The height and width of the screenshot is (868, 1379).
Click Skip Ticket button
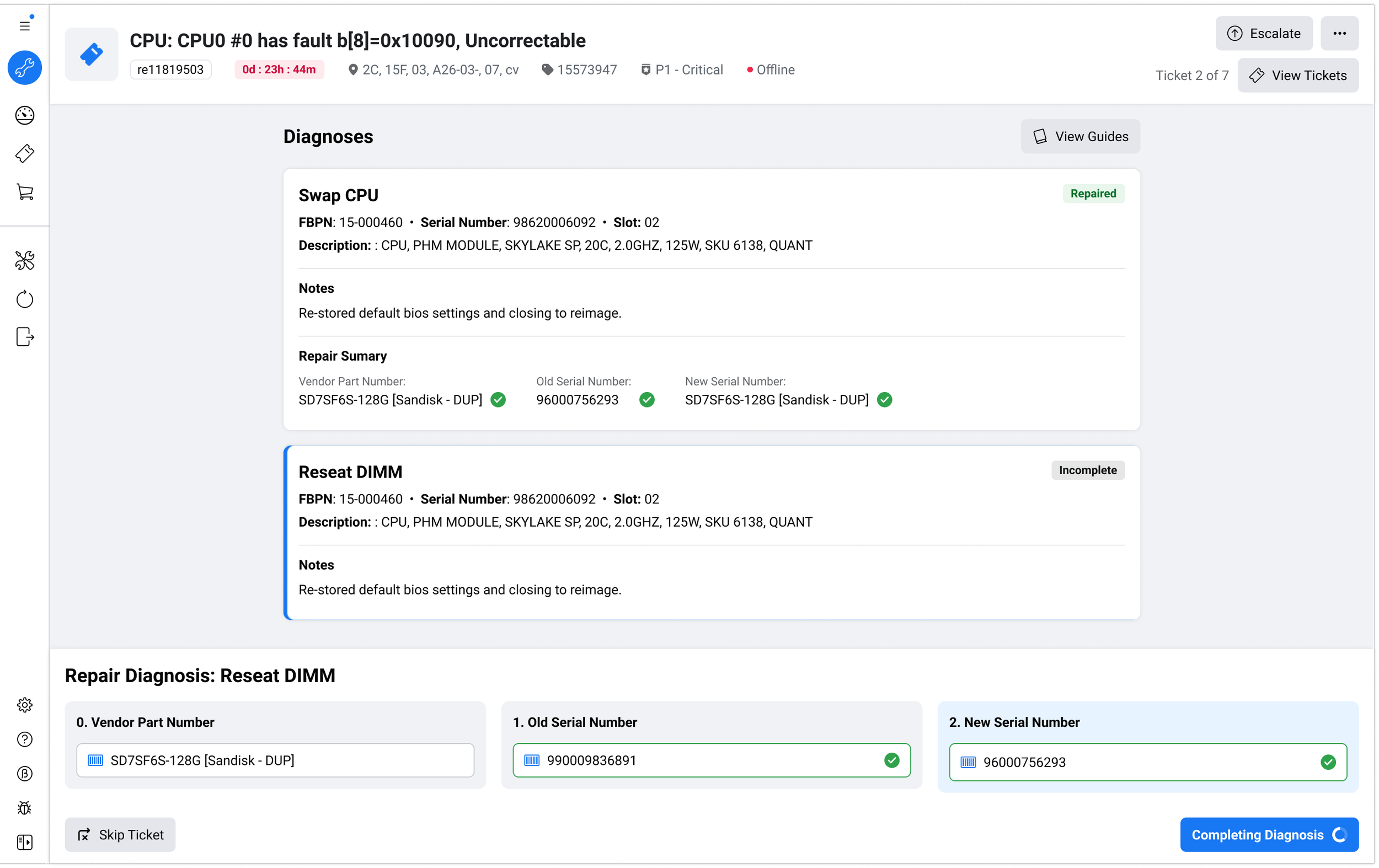pyautogui.click(x=120, y=835)
